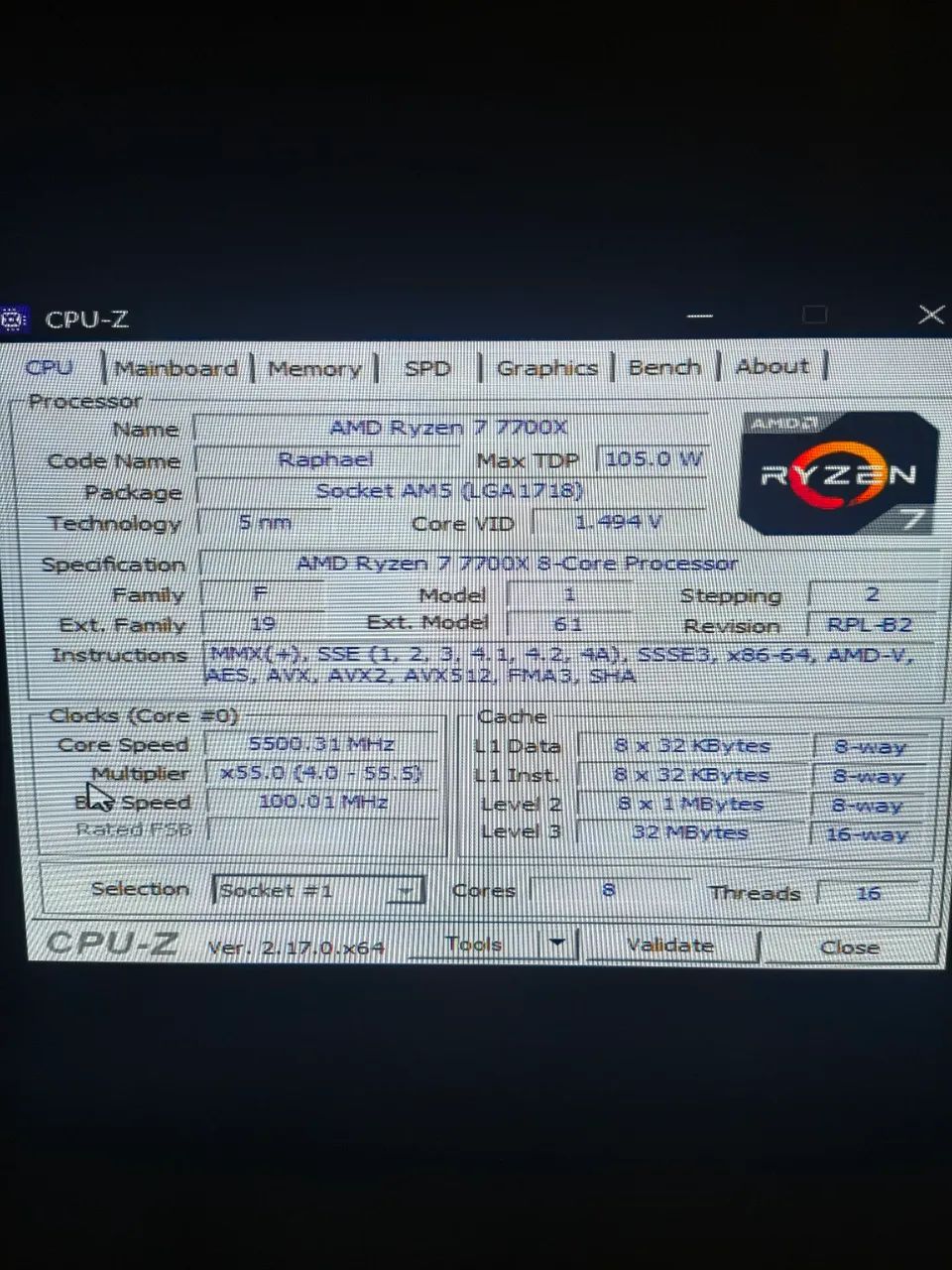This screenshot has height=1270, width=952.
Task: Click the Stepping value 2
Action: click(872, 594)
